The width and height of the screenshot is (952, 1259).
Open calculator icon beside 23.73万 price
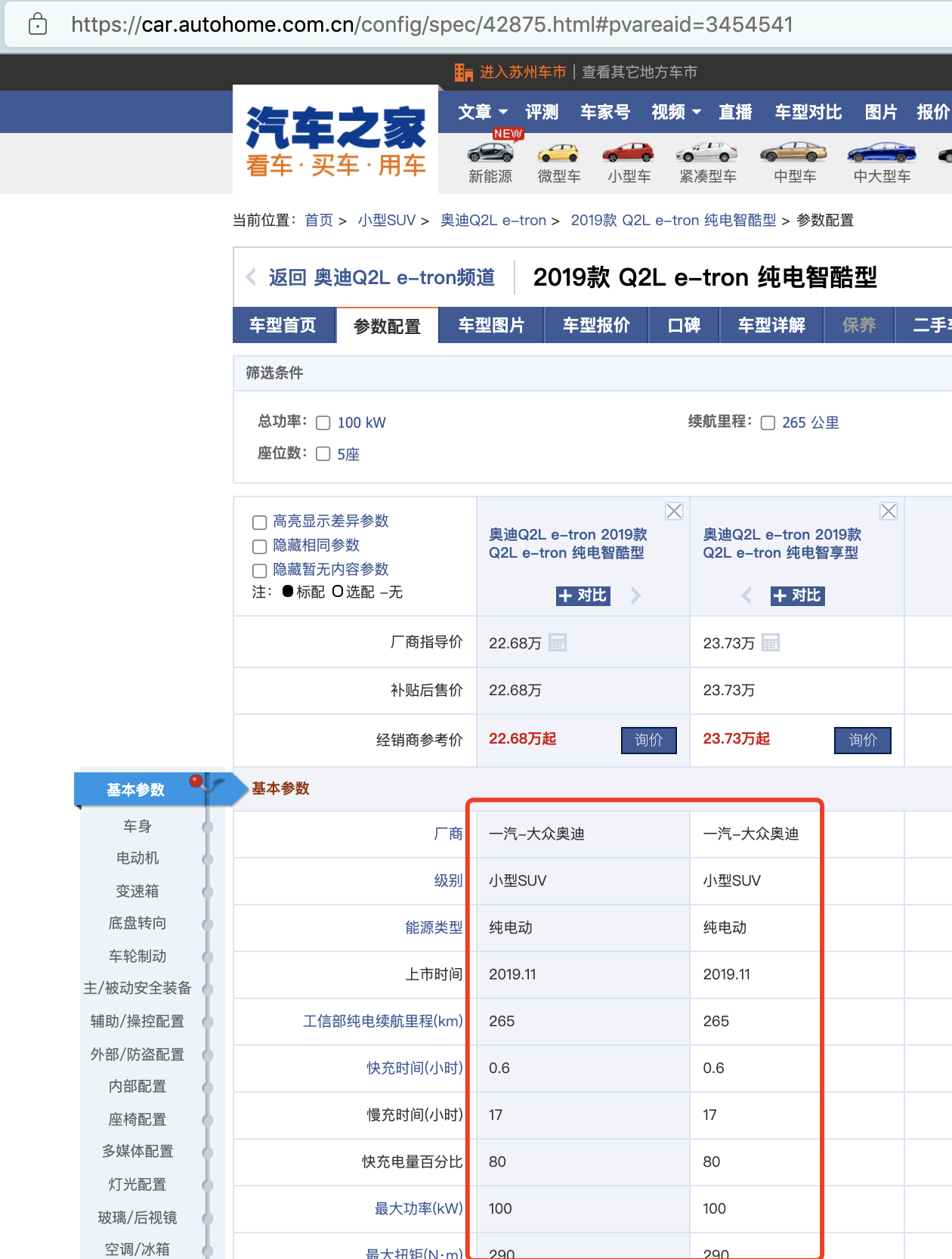pyautogui.click(x=771, y=642)
